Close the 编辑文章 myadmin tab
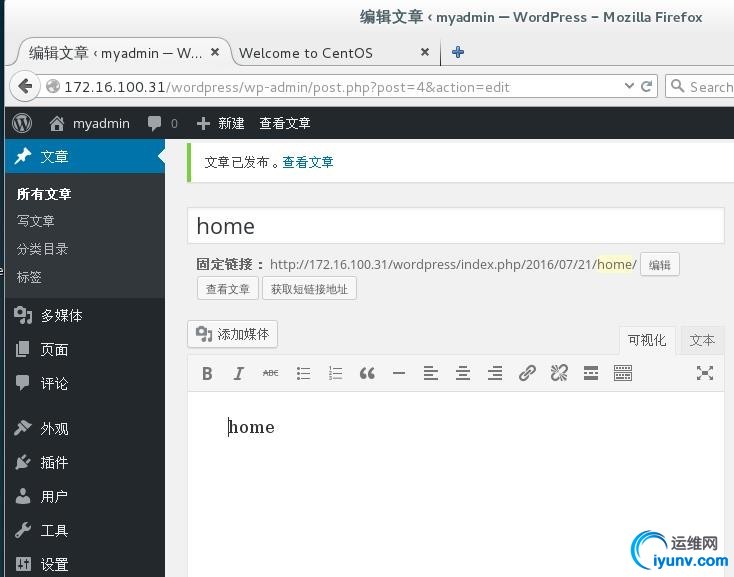Screen dimensions: 734x577 click(x=215, y=52)
